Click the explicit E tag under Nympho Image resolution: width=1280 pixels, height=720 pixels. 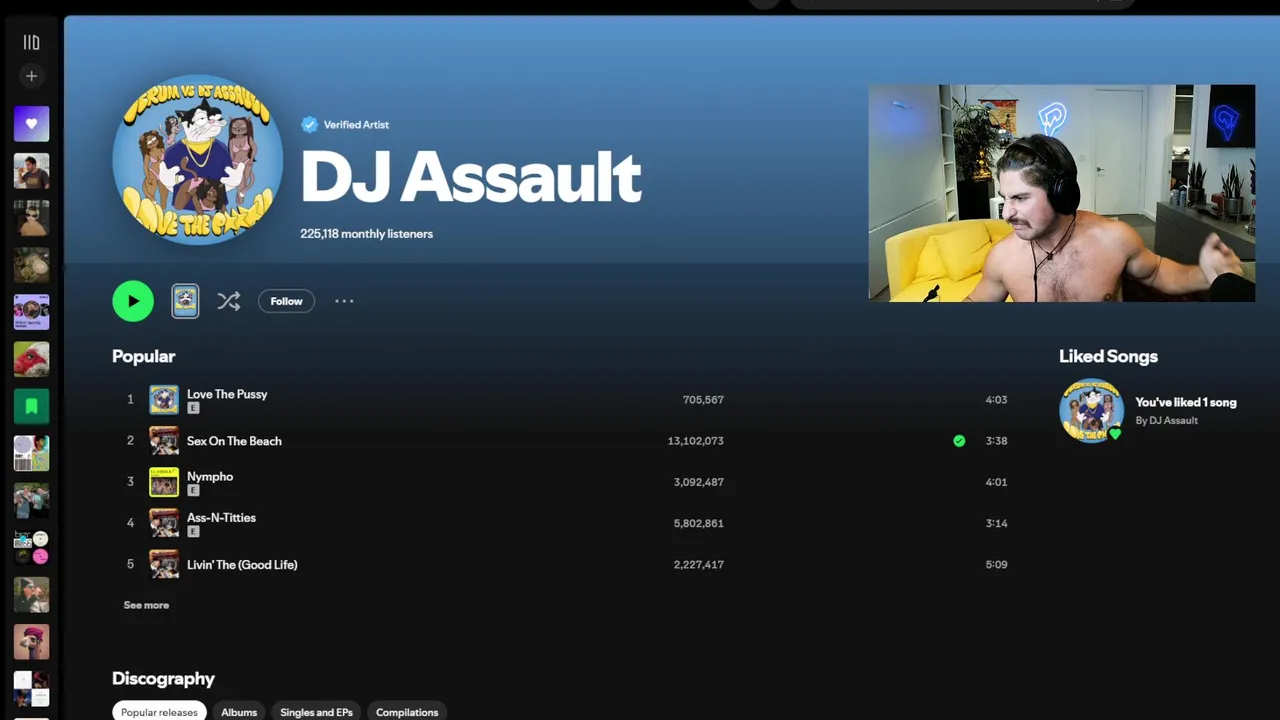193,490
